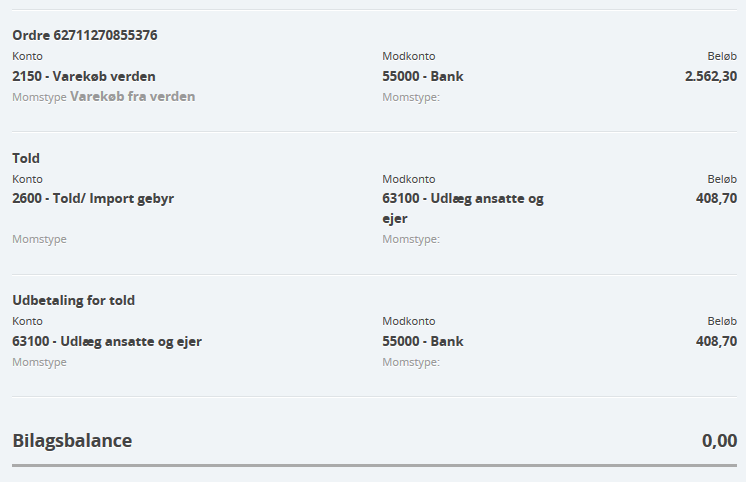Image resolution: width=746 pixels, height=482 pixels.
Task: Select Konto 63100 under Udbetaling for told
Action: [107, 341]
